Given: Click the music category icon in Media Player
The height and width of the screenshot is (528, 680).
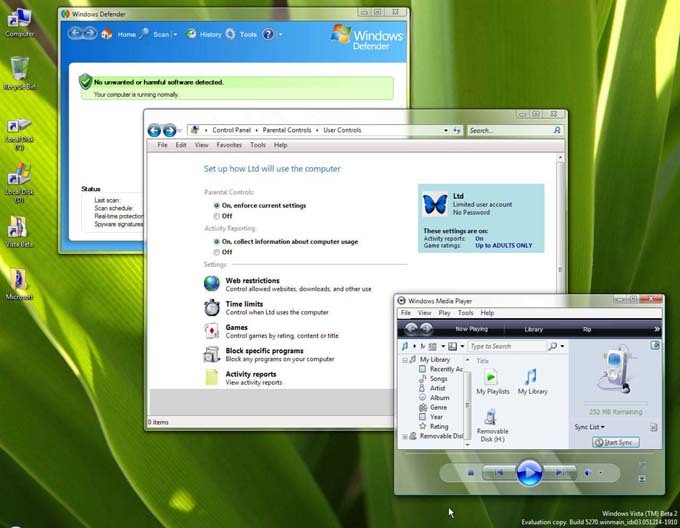Looking at the screenshot, I should point(405,346).
